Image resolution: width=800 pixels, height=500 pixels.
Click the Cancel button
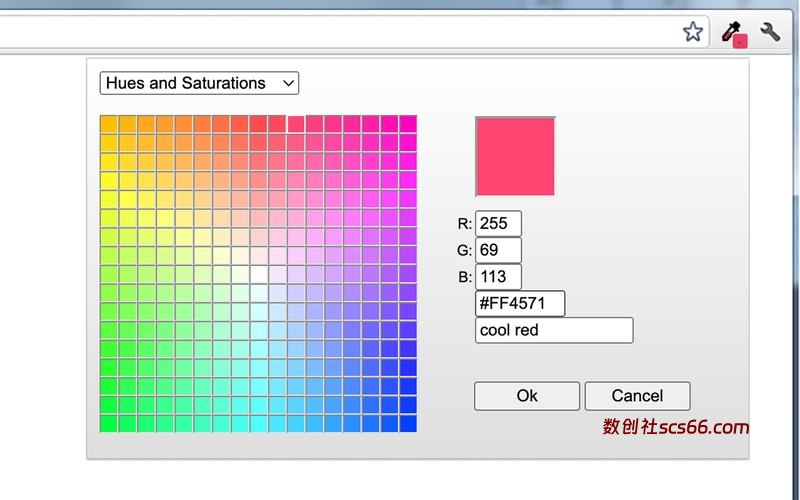[637, 396]
